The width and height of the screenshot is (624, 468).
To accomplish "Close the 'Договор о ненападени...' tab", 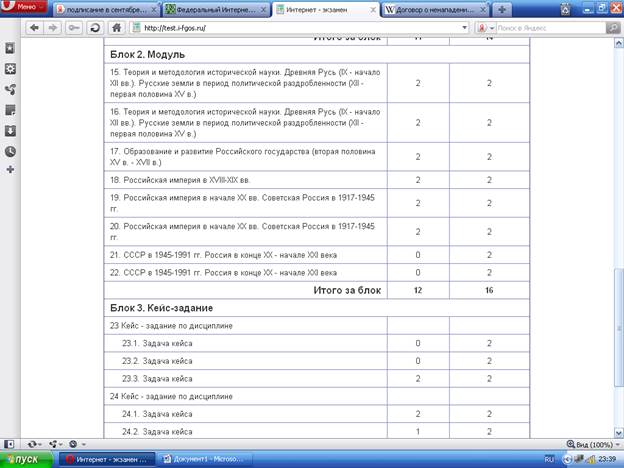I will click(483, 10).
